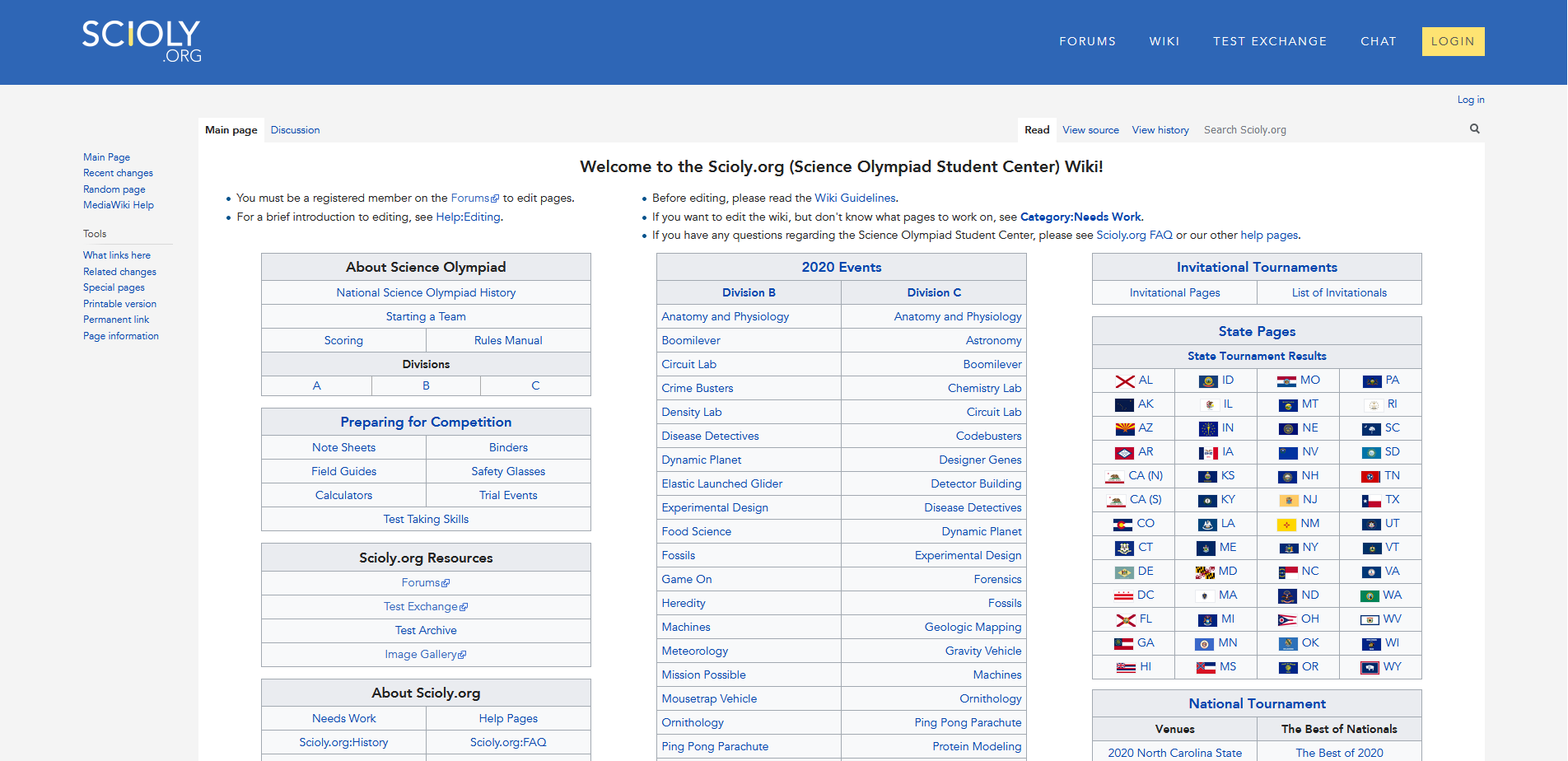
Task: Click the Maryland flag icon
Action: tap(1205, 572)
